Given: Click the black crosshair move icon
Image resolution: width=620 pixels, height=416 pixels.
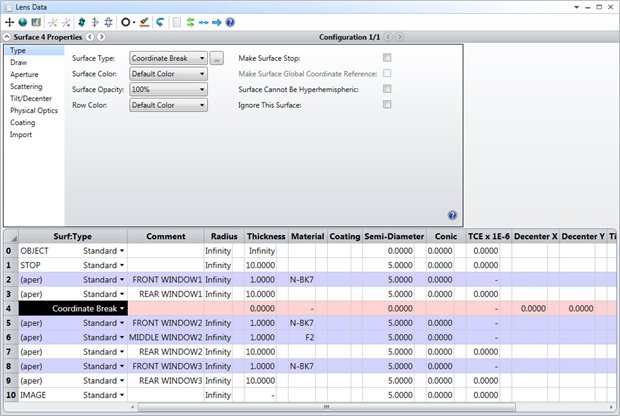Looking at the screenshot, I should [9, 22].
